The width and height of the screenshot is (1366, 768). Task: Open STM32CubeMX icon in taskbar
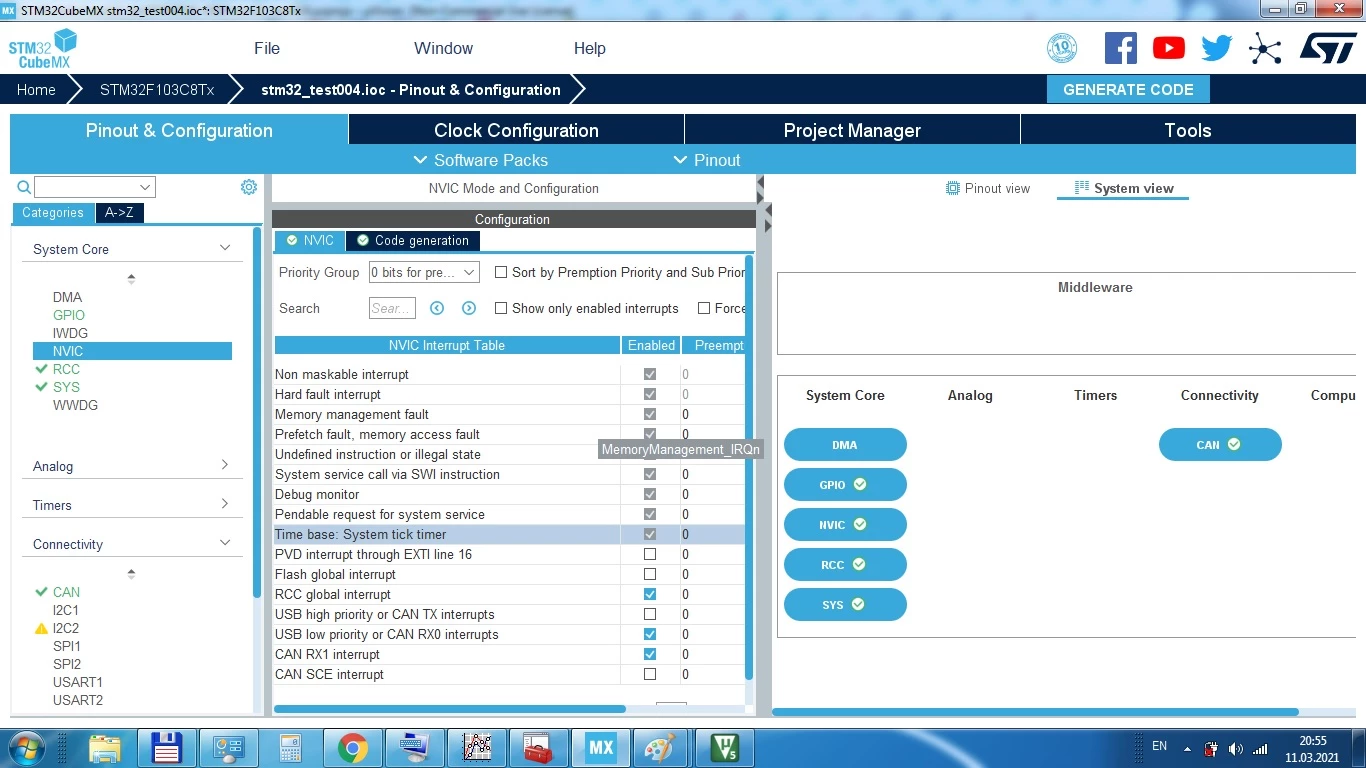(601, 748)
